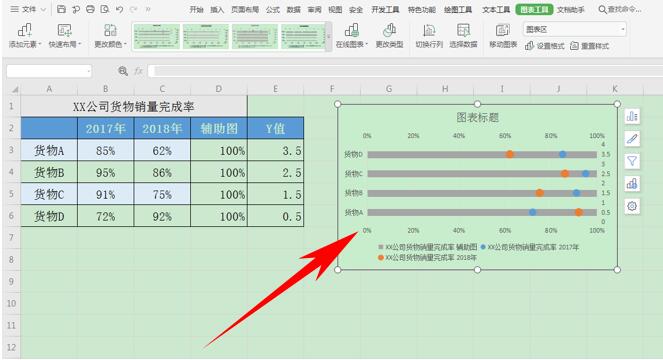663x360 pixels.
Task: Click the print preview icon
Action: coord(104,9)
